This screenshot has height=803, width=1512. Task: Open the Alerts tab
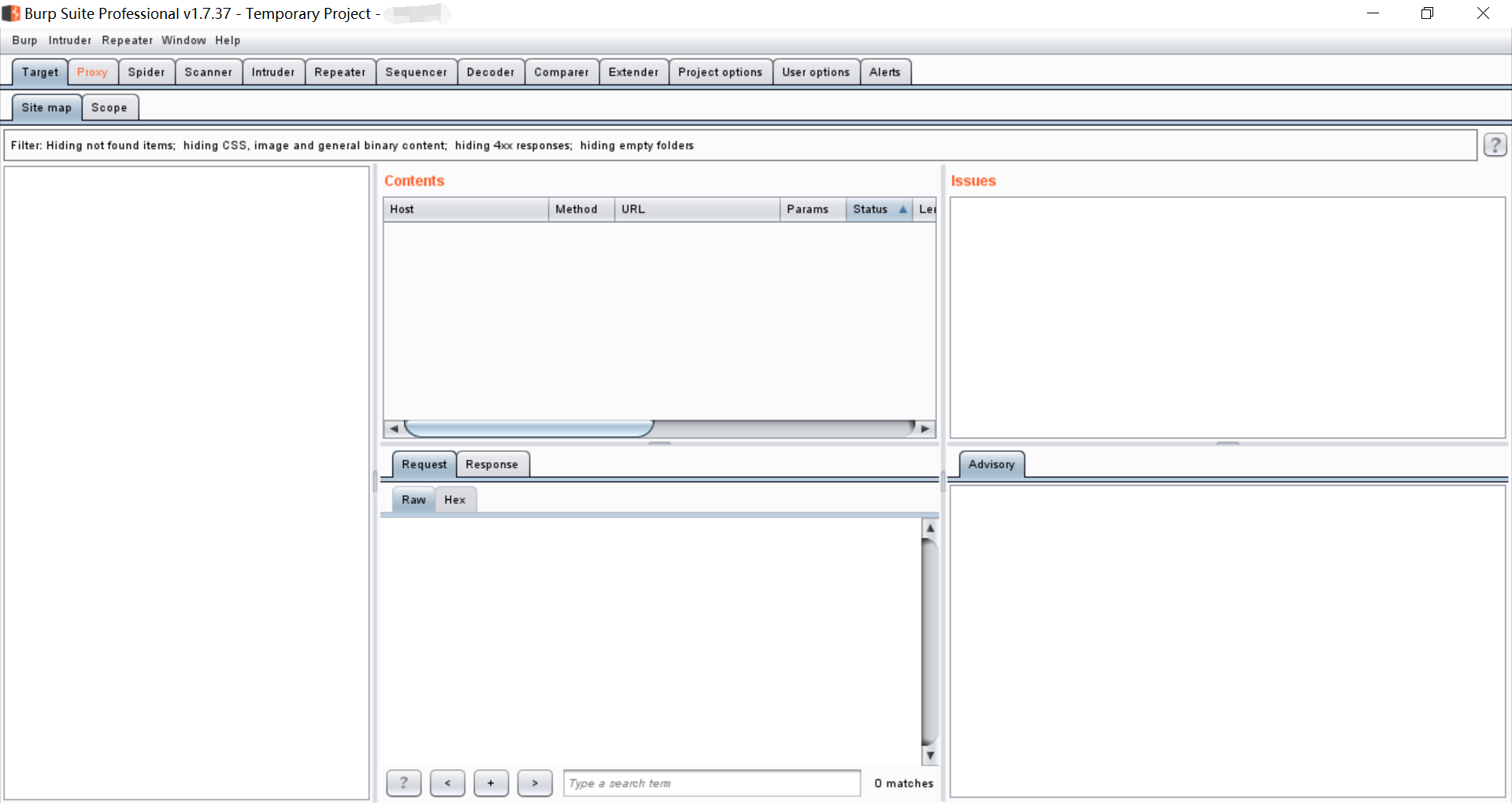point(885,72)
